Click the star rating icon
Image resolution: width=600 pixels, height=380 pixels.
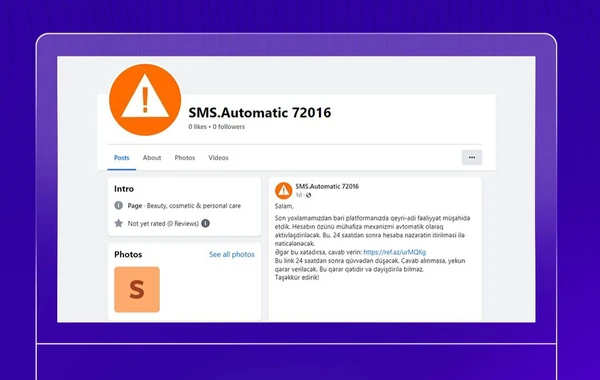pos(119,223)
